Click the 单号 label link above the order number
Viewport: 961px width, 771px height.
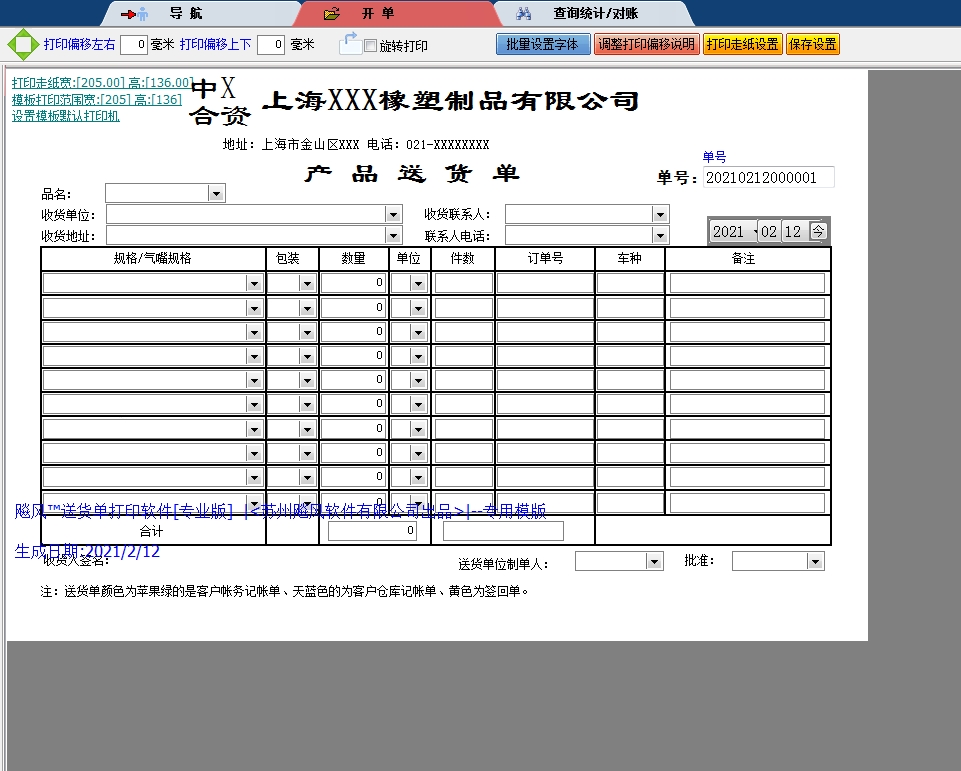pyautogui.click(x=712, y=158)
